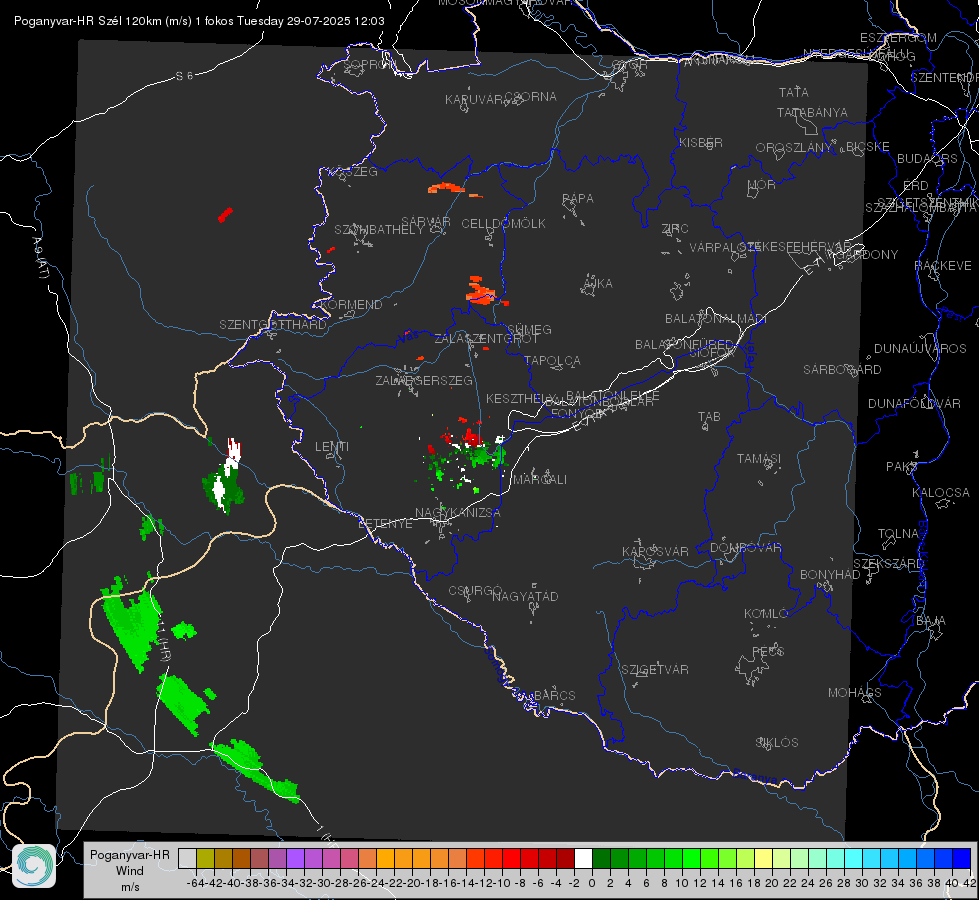
Task: Click the gray swatch at the legend start
Action: pyautogui.click(x=187, y=858)
